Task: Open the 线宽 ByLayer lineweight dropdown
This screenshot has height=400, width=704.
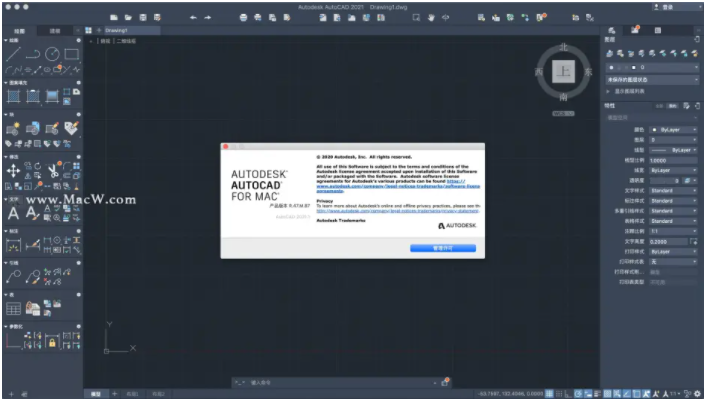Action: [673, 171]
